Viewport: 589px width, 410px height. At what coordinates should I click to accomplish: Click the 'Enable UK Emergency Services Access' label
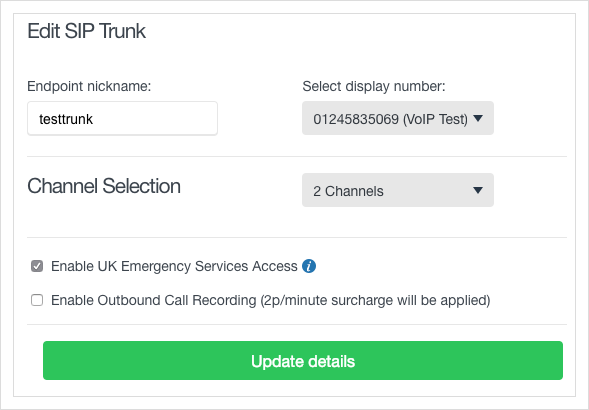coord(174,266)
